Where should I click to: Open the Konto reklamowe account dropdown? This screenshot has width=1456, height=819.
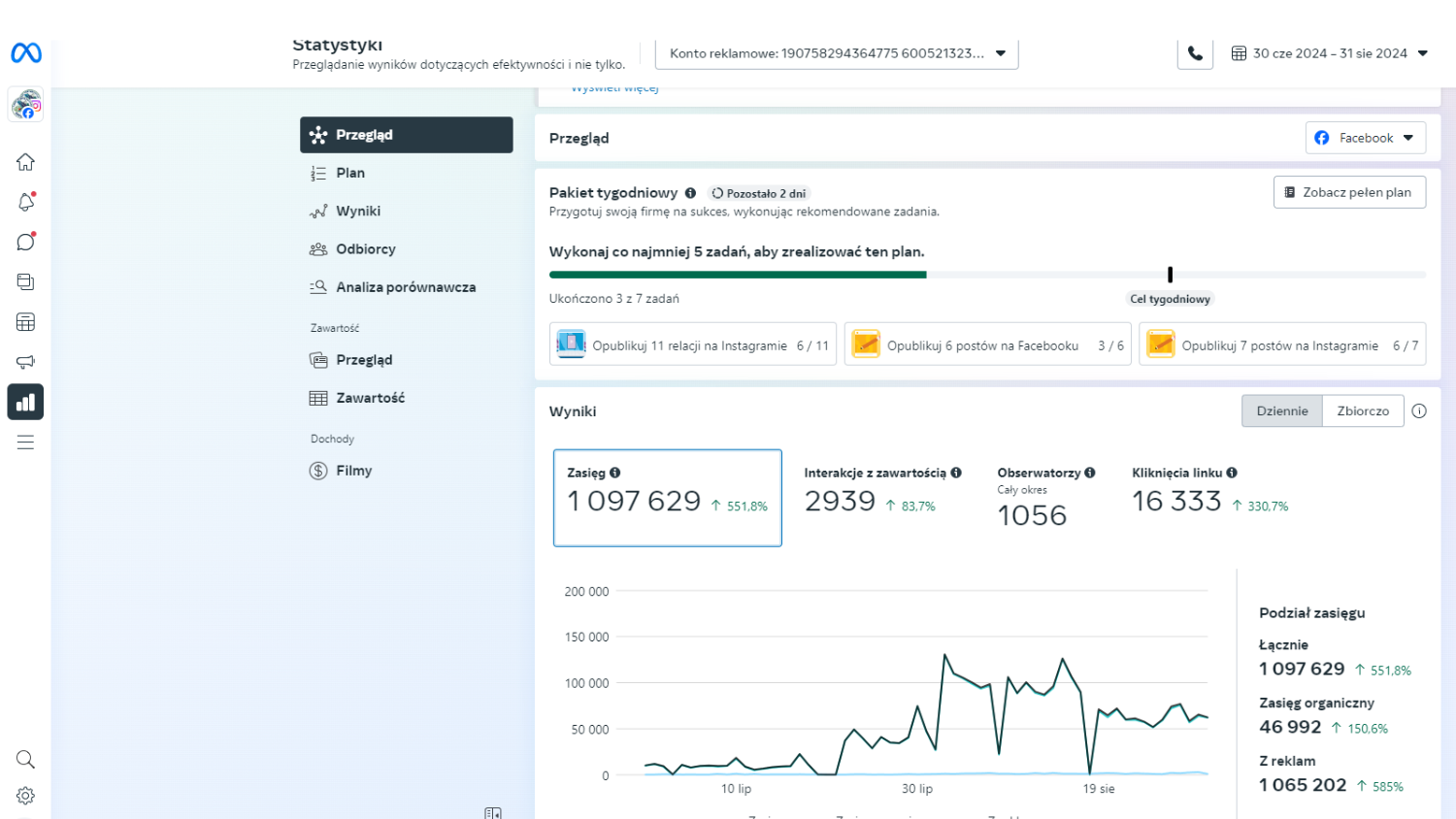point(836,53)
